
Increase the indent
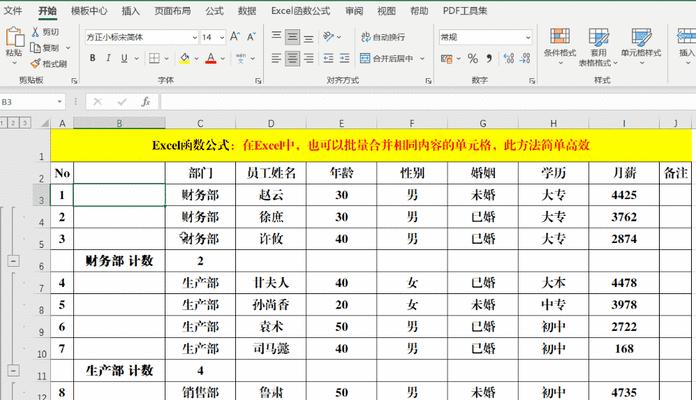point(344,58)
